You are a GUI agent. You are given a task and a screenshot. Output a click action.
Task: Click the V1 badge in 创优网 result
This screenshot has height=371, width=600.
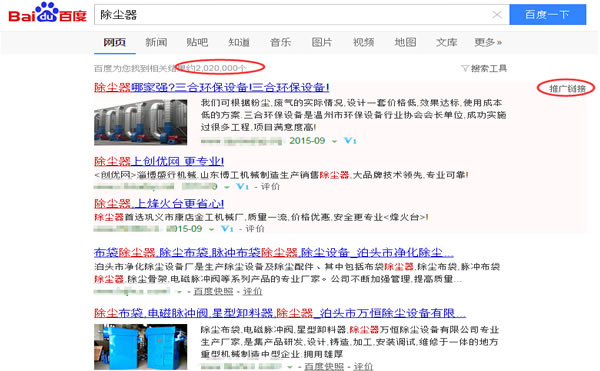click(x=242, y=187)
